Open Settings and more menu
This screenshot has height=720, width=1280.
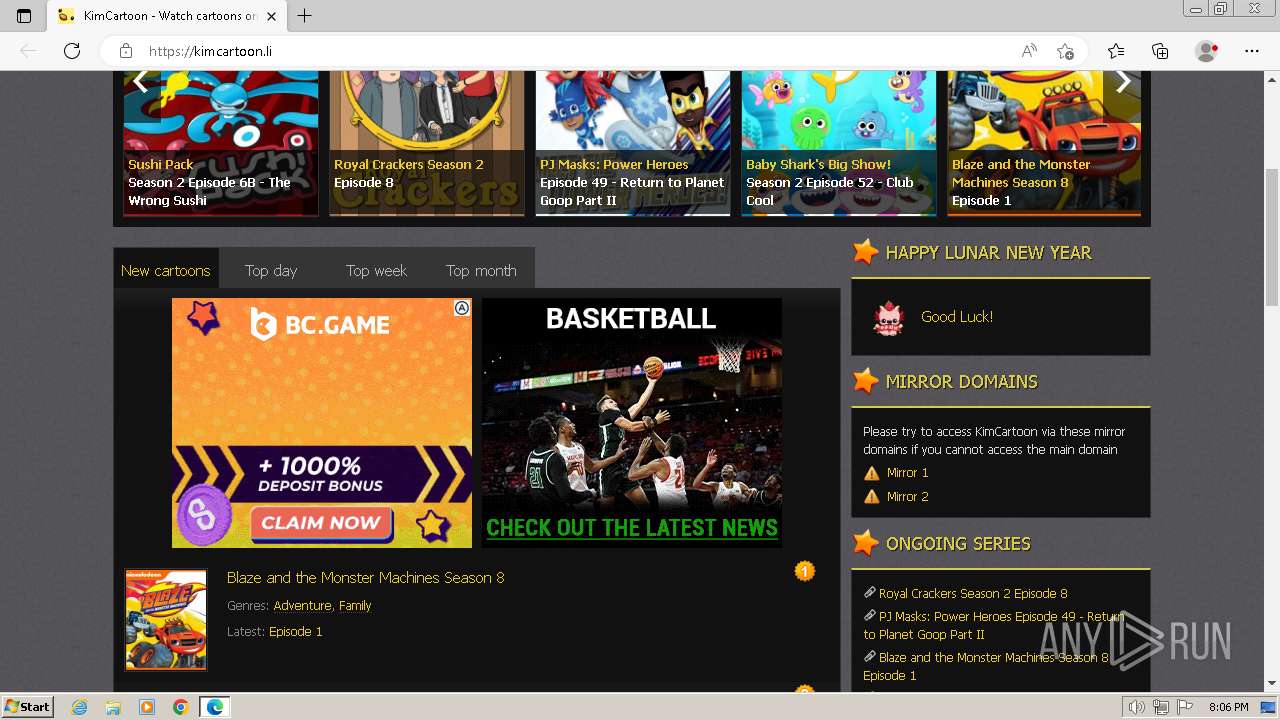coord(1252,51)
